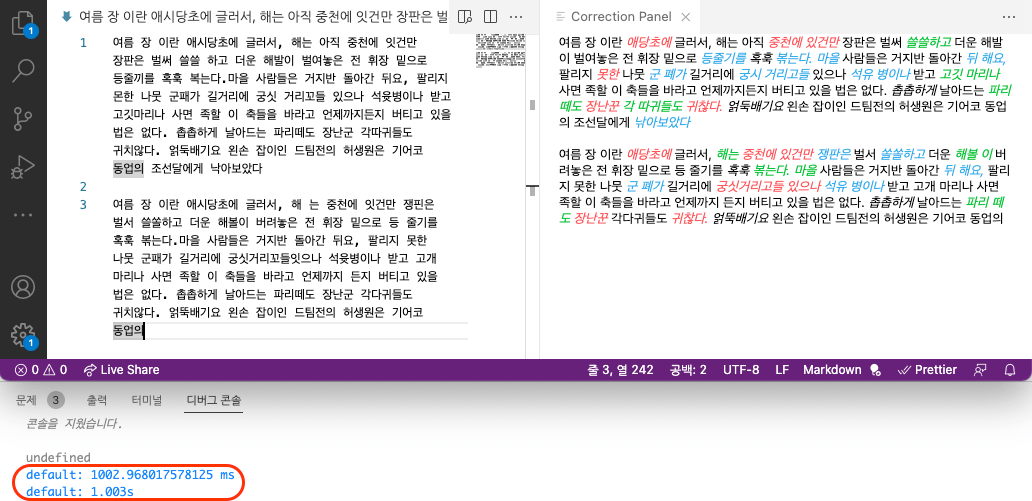Switch to the 디버그 콘솔 tab

click(215, 400)
